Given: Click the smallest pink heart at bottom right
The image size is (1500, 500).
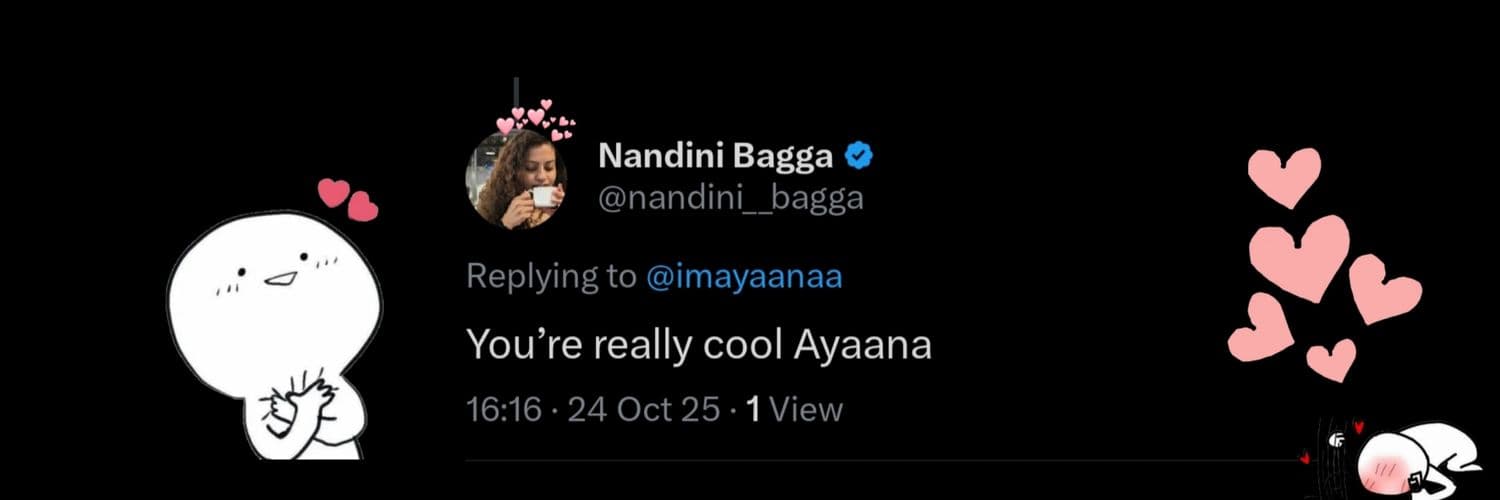Looking at the screenshot, I should point(1331,359).
